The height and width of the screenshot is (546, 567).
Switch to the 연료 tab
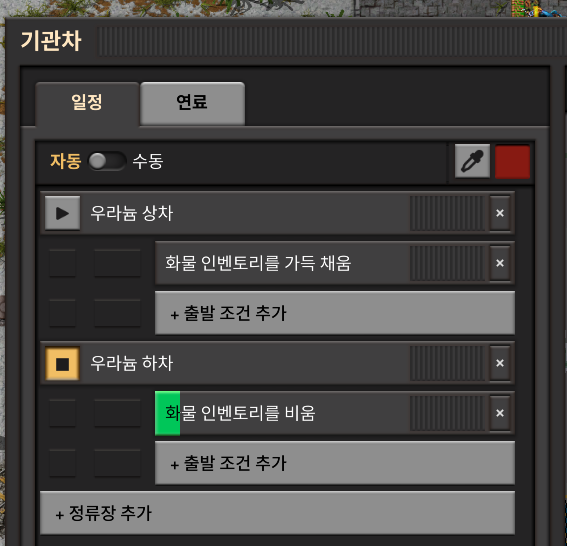(192, 103)
